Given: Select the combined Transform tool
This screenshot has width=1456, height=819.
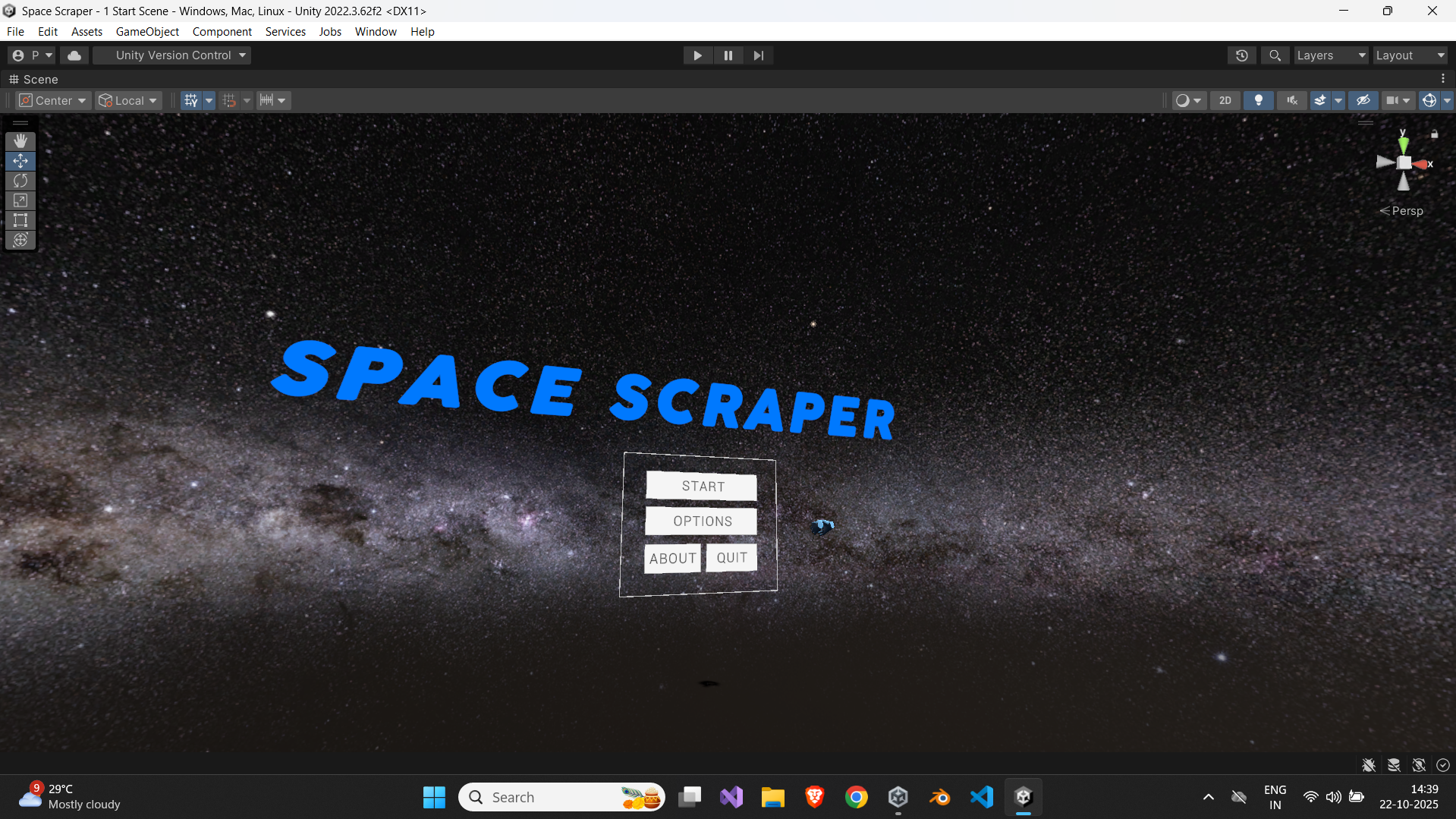Looking at the screenshot, I should tap(20, 240).
